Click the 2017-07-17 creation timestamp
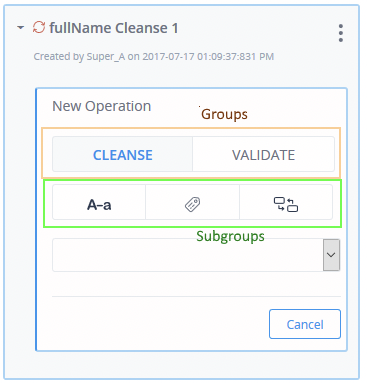This screenshot has width=367, height=383. coord(208,56)
